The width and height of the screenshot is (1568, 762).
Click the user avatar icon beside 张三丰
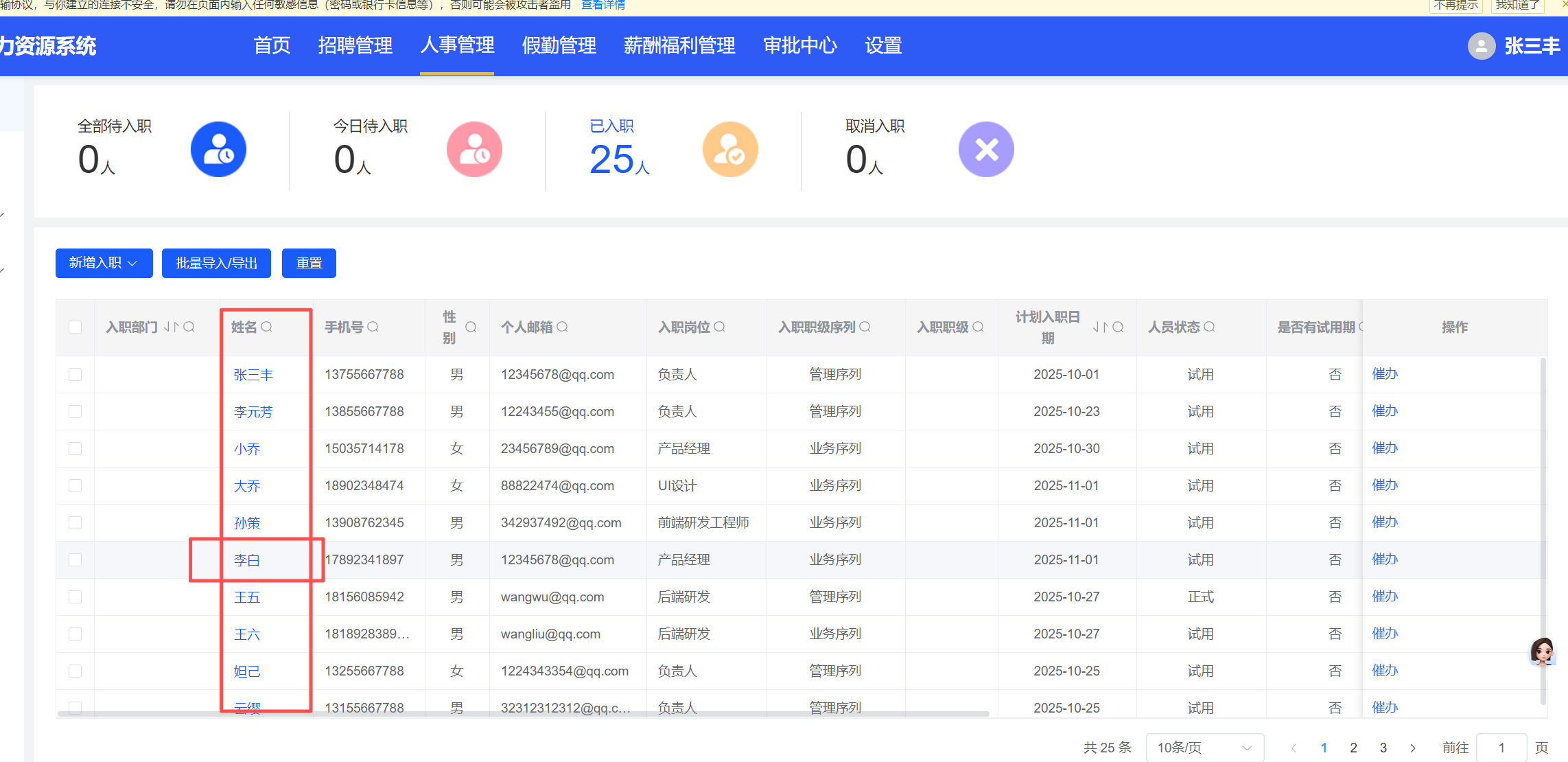1481,46
